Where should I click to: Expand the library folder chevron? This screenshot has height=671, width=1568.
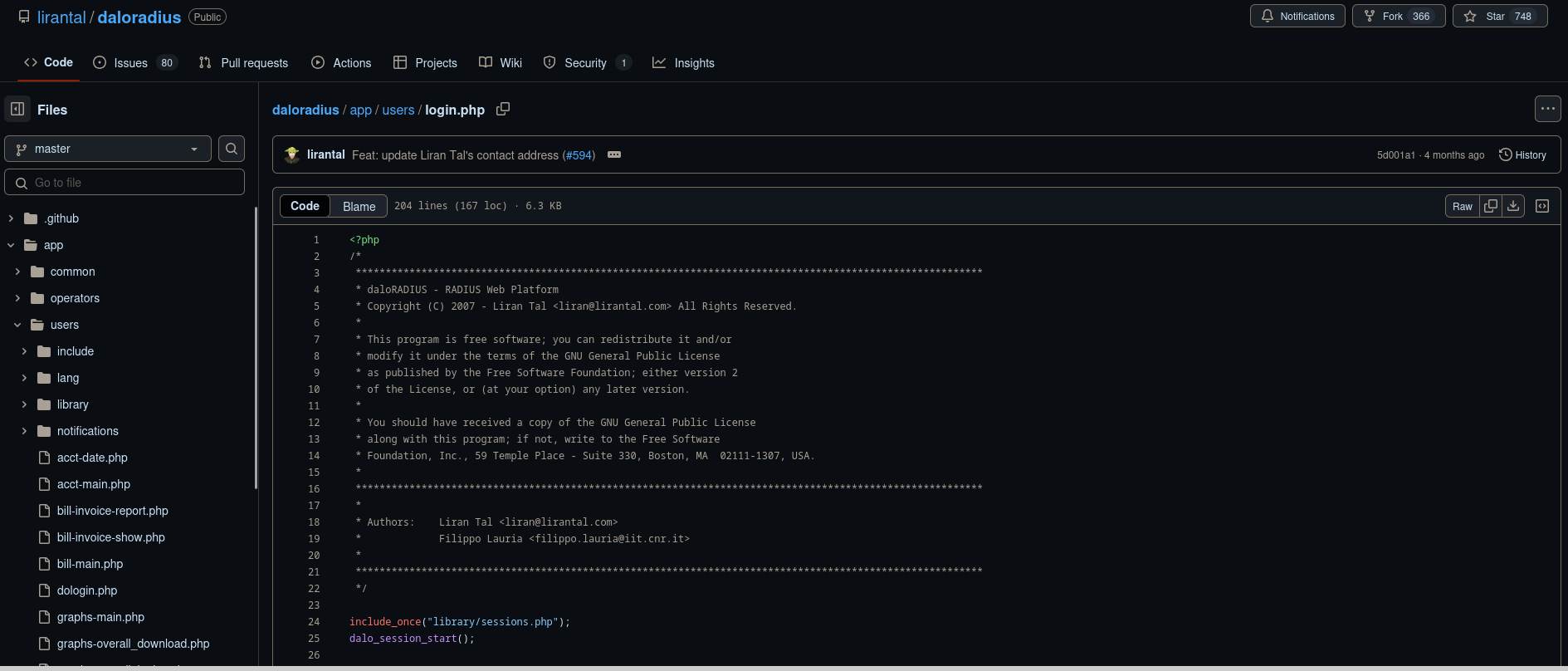[24, 404]
